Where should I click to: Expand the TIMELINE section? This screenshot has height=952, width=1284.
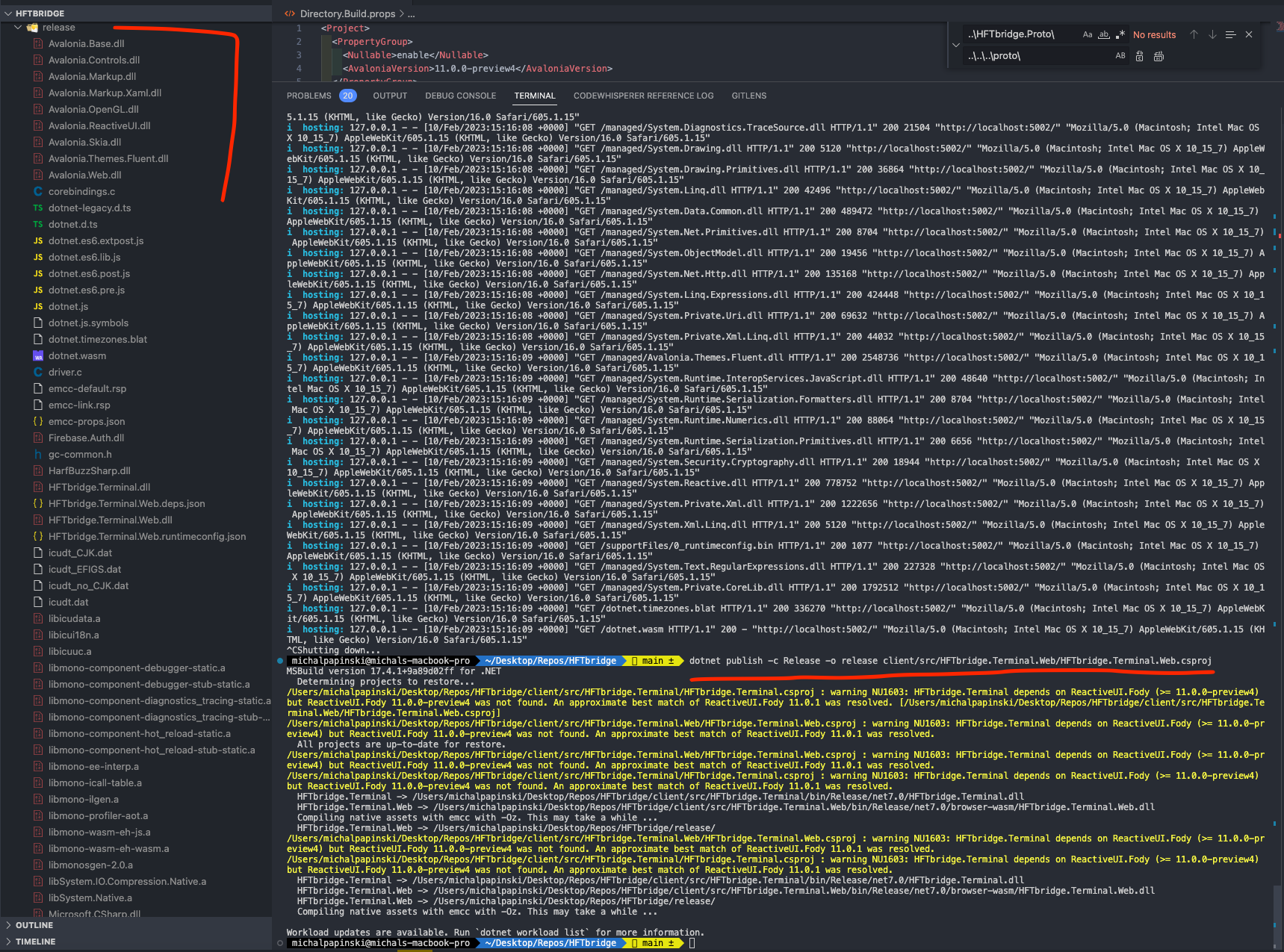(x=34, y=942)
